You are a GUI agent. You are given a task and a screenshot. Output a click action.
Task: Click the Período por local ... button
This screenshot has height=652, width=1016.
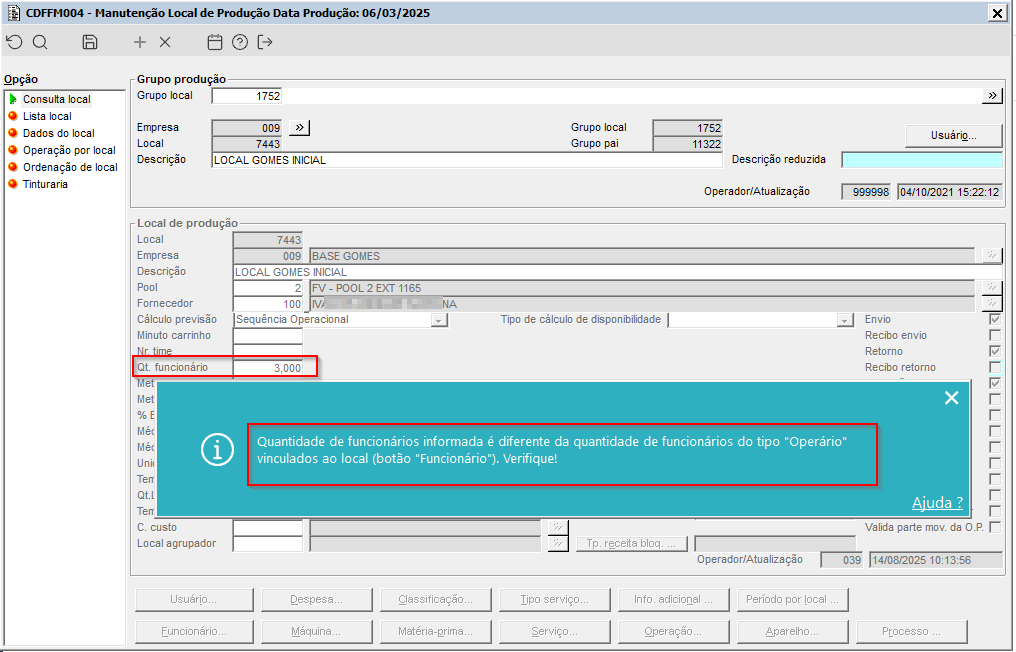point(792,600)
